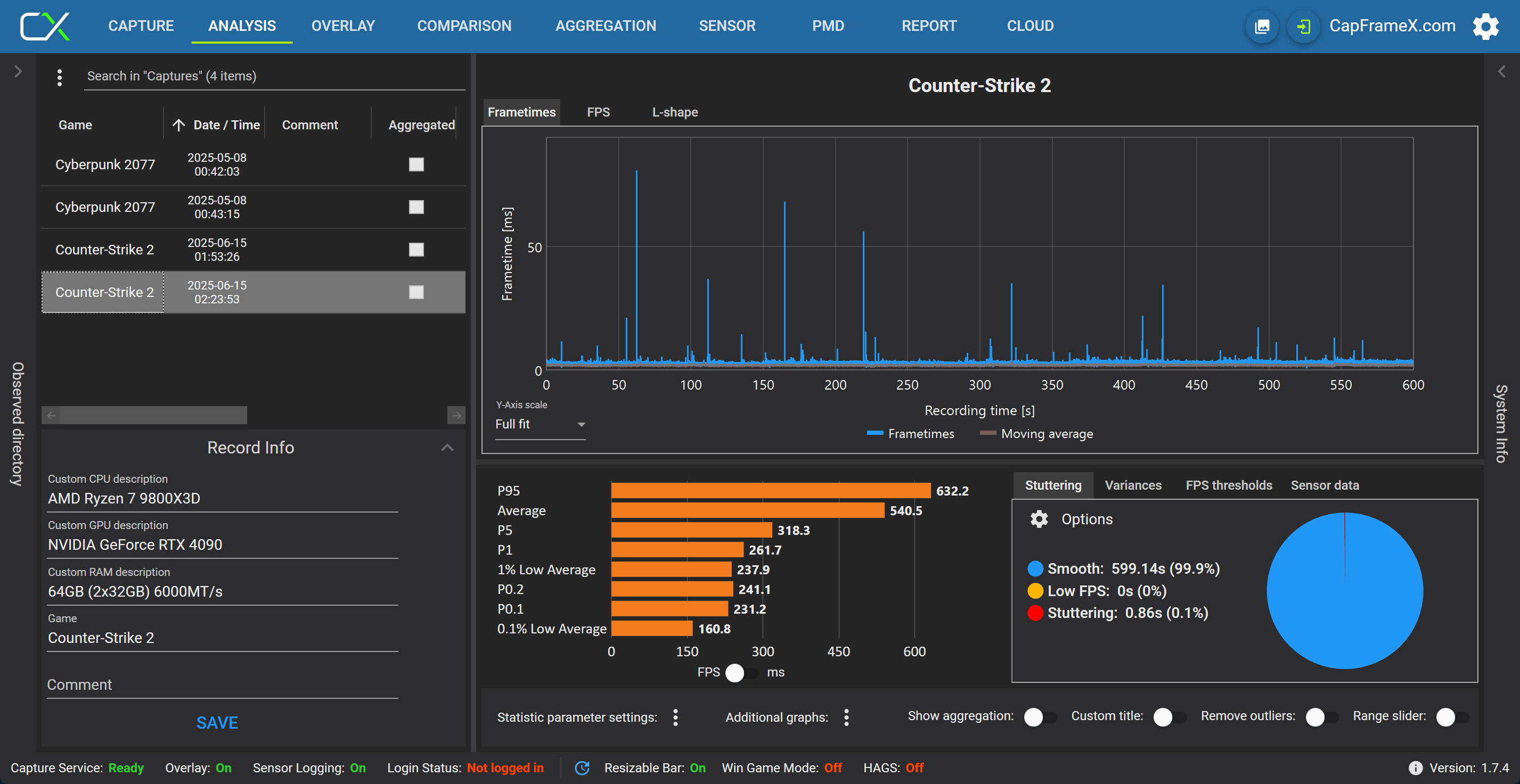Open the captures list three-dot menu
The width and height of the screenshot is (1520, 784).
[x=59, y=77]
